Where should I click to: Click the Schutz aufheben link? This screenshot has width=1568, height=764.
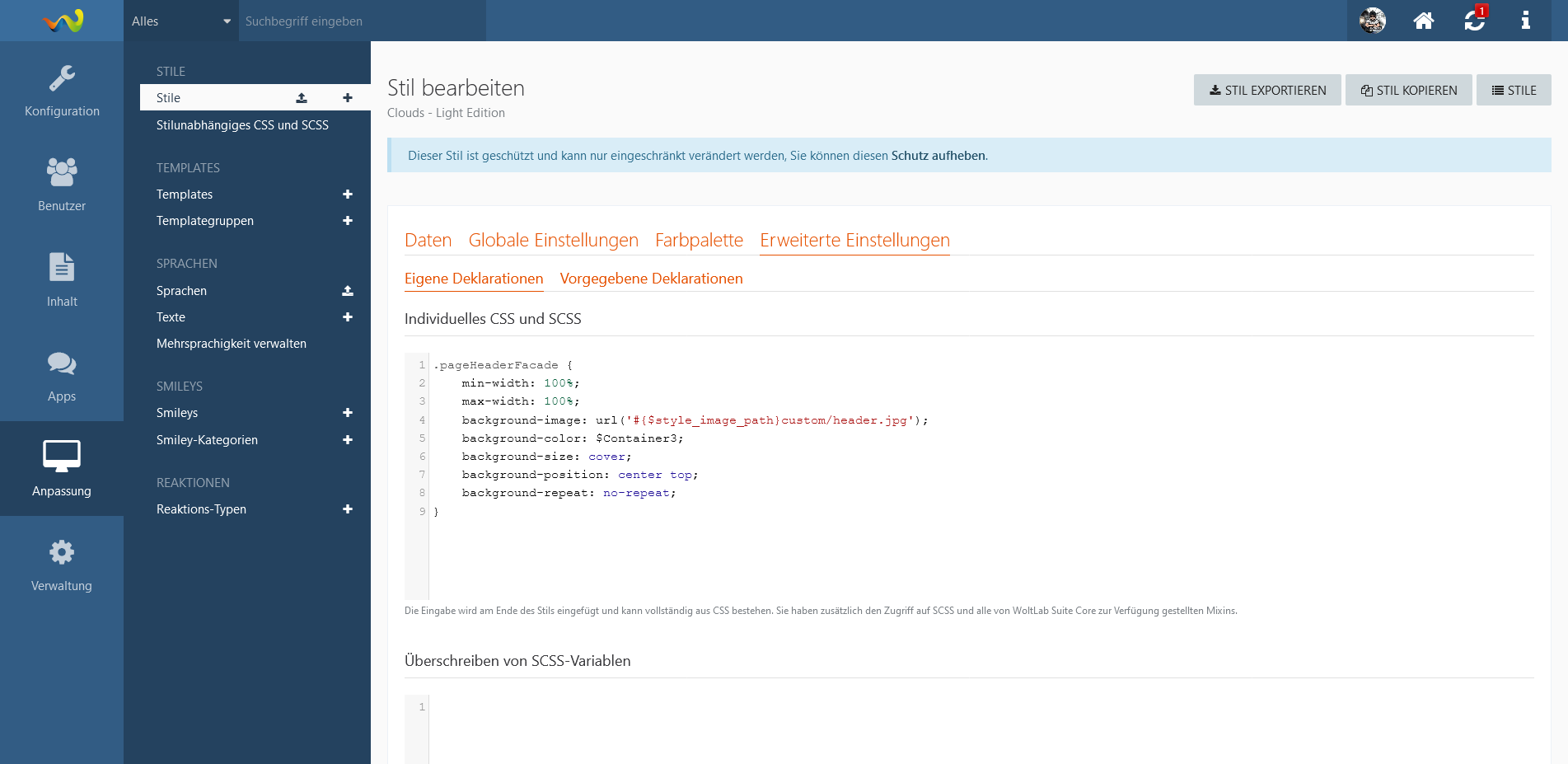938,156
